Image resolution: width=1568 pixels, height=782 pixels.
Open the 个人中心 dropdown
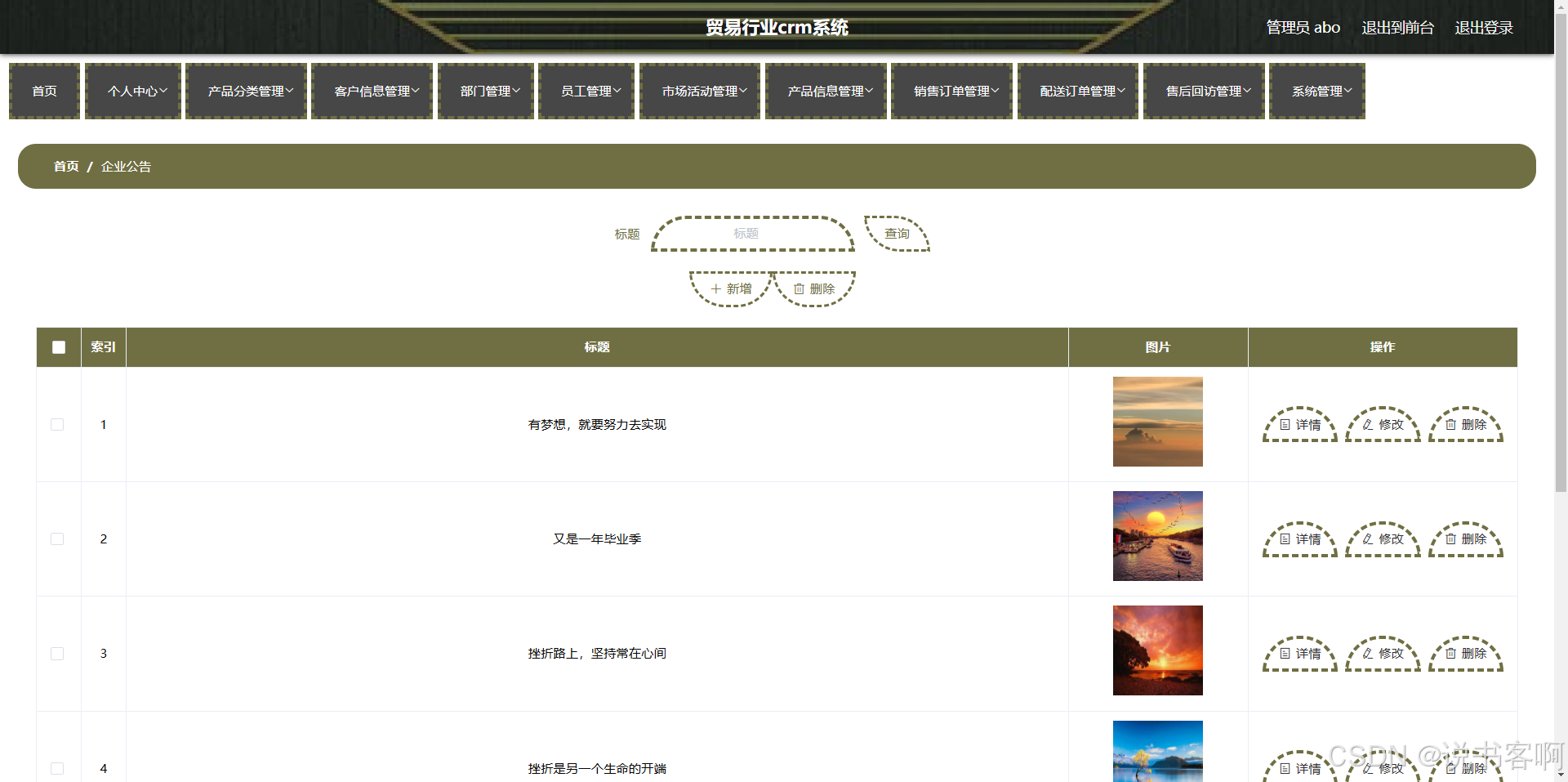coord(132,91)
